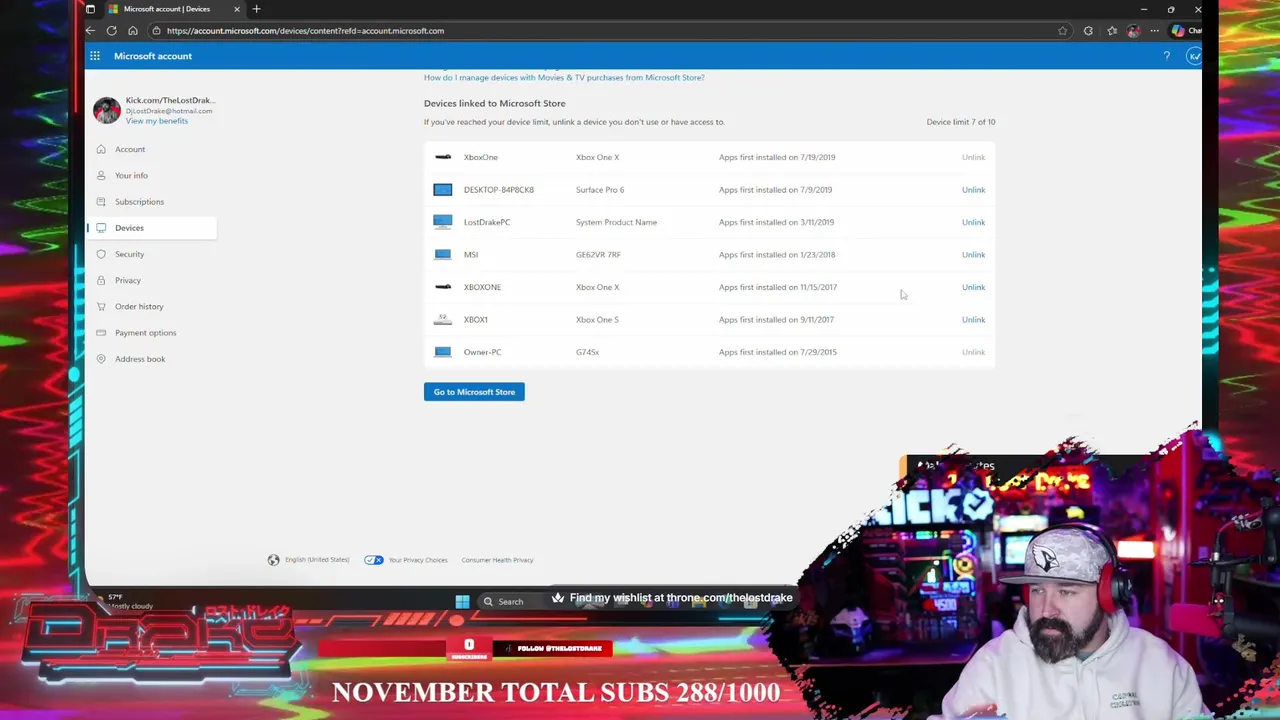Open Movies & TV devices help link
This screenshot has height=720, width=1280.
[564, 77]
